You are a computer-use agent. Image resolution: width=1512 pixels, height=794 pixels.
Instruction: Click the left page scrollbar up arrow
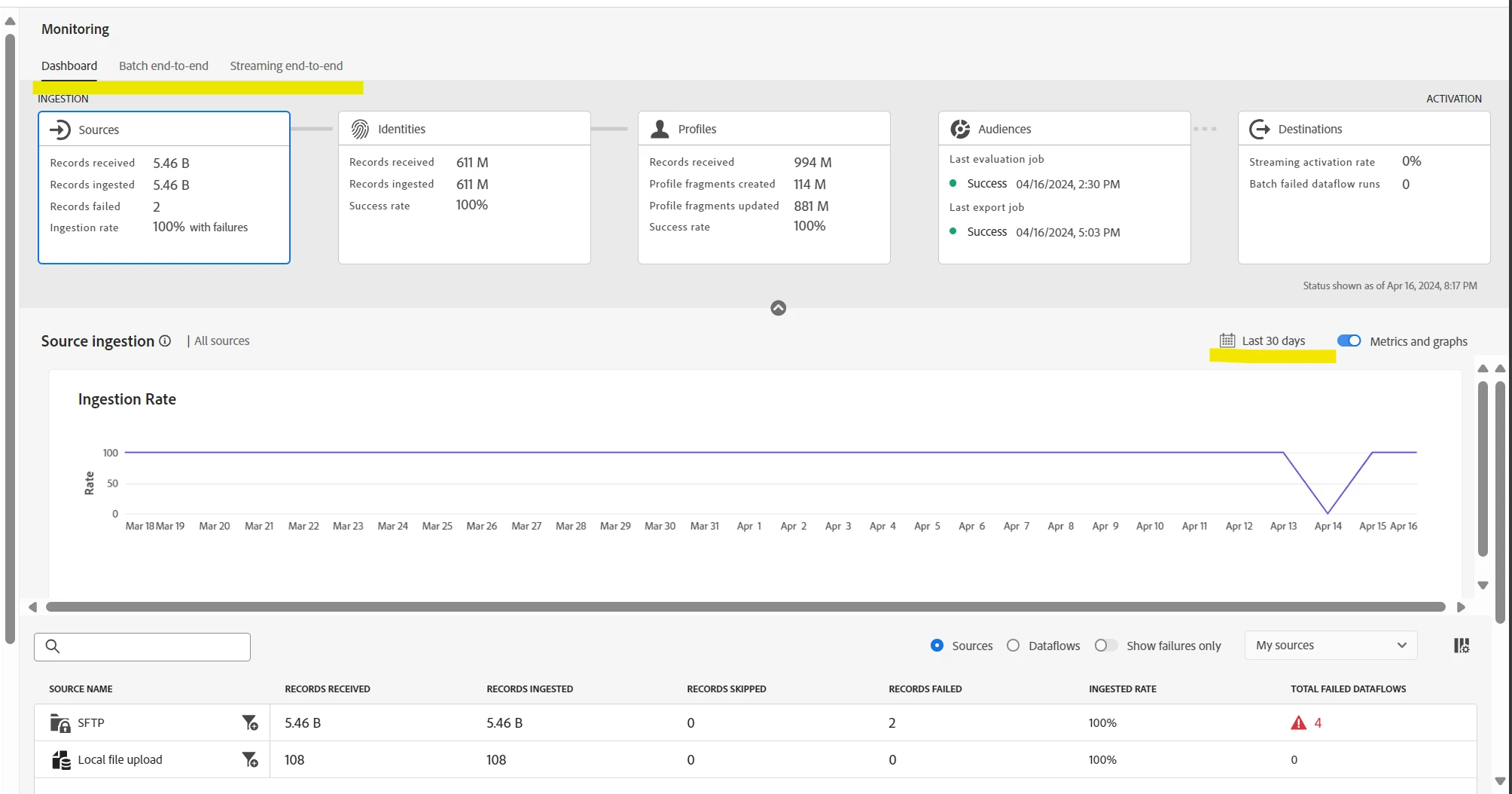10,21
